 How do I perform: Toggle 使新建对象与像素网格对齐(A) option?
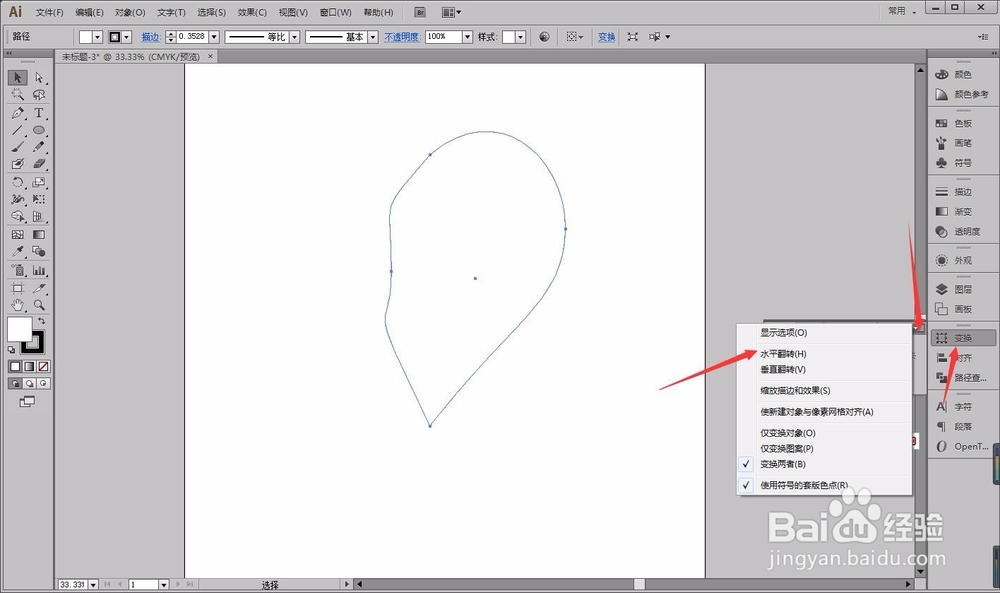[824, 411]
